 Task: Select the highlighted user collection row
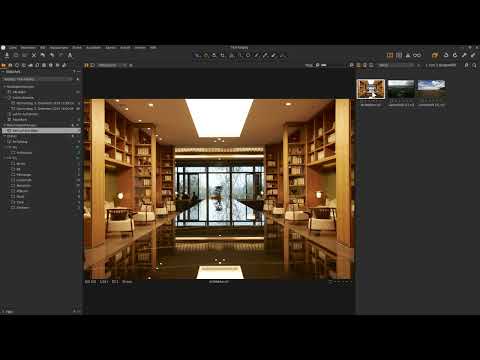pos(41,131)
